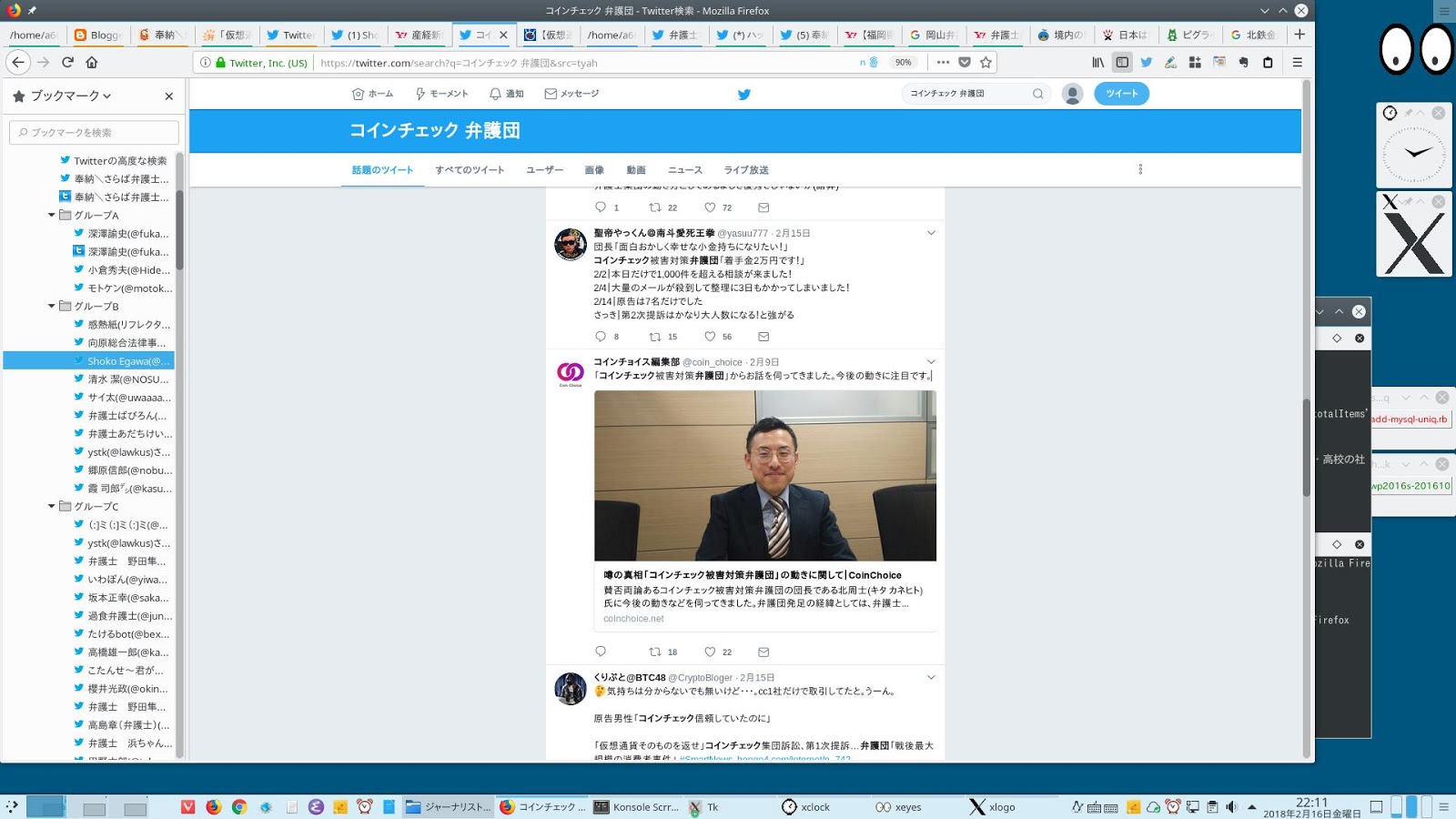Open Twitter messages (メッセージ)
The image size is (1456, 819).
point(571,94)
